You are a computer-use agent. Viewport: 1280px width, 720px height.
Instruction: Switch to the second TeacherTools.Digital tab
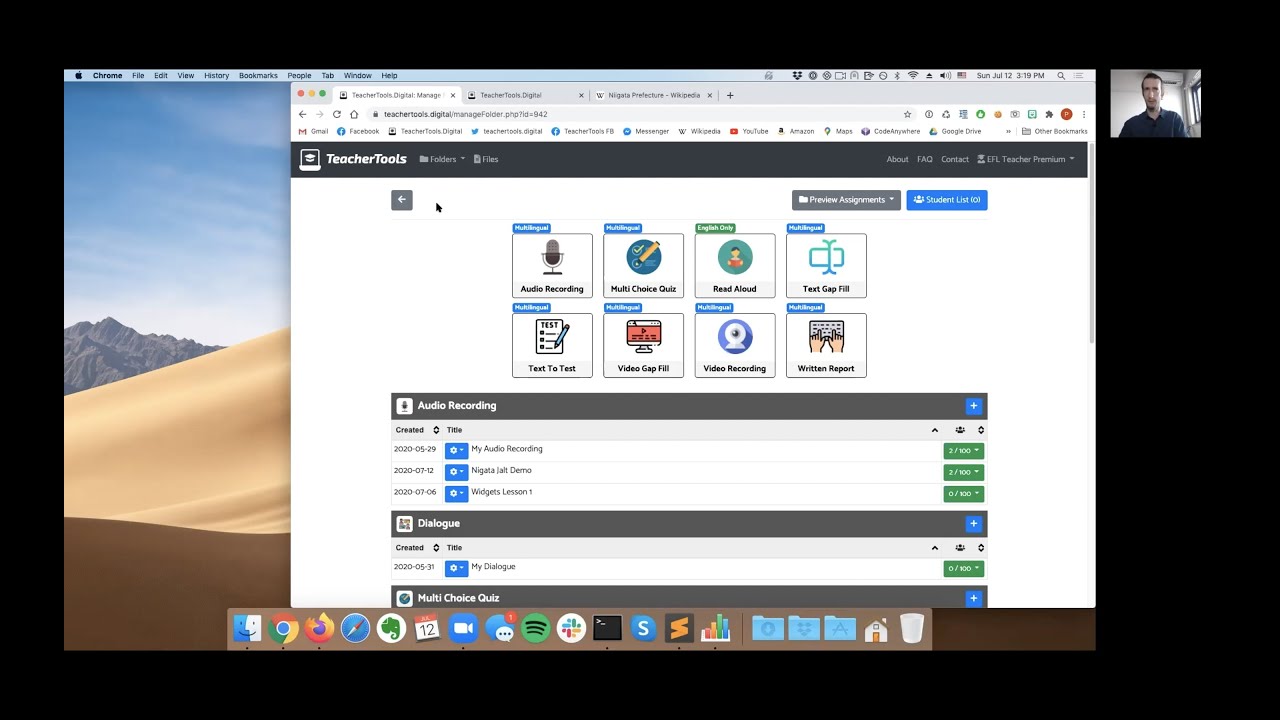(x=524, y=95)
